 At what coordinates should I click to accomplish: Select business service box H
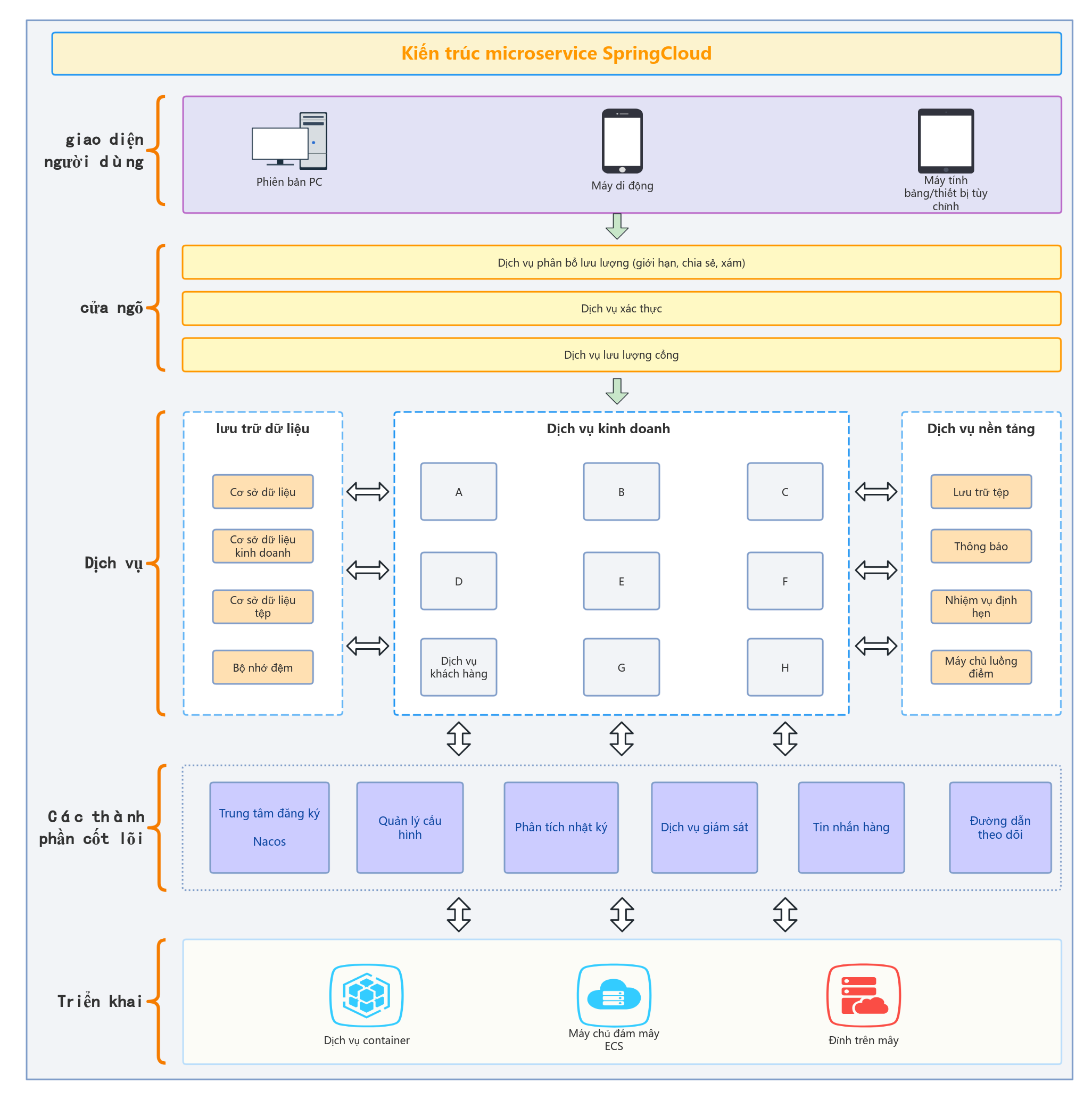point(785,667)
